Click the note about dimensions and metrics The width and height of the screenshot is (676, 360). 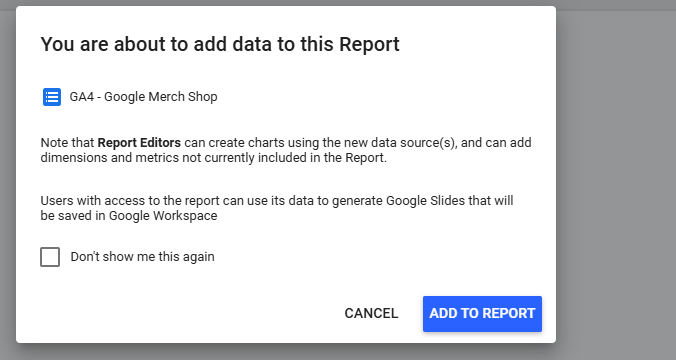(286, 150)
